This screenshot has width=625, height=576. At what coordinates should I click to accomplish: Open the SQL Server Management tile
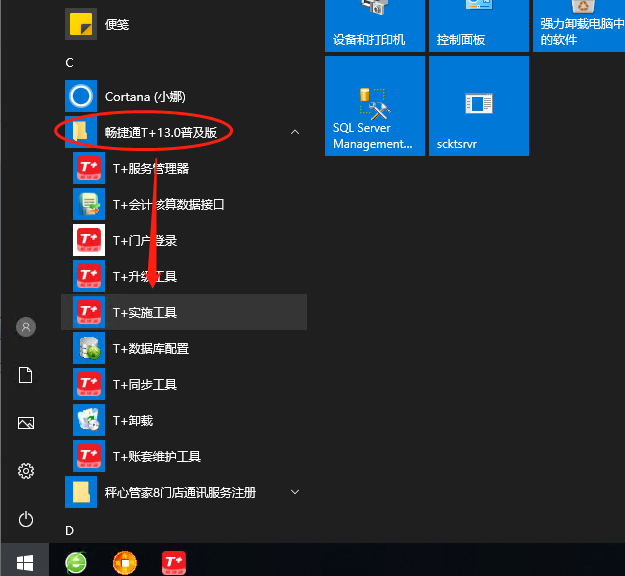point(375,106)
